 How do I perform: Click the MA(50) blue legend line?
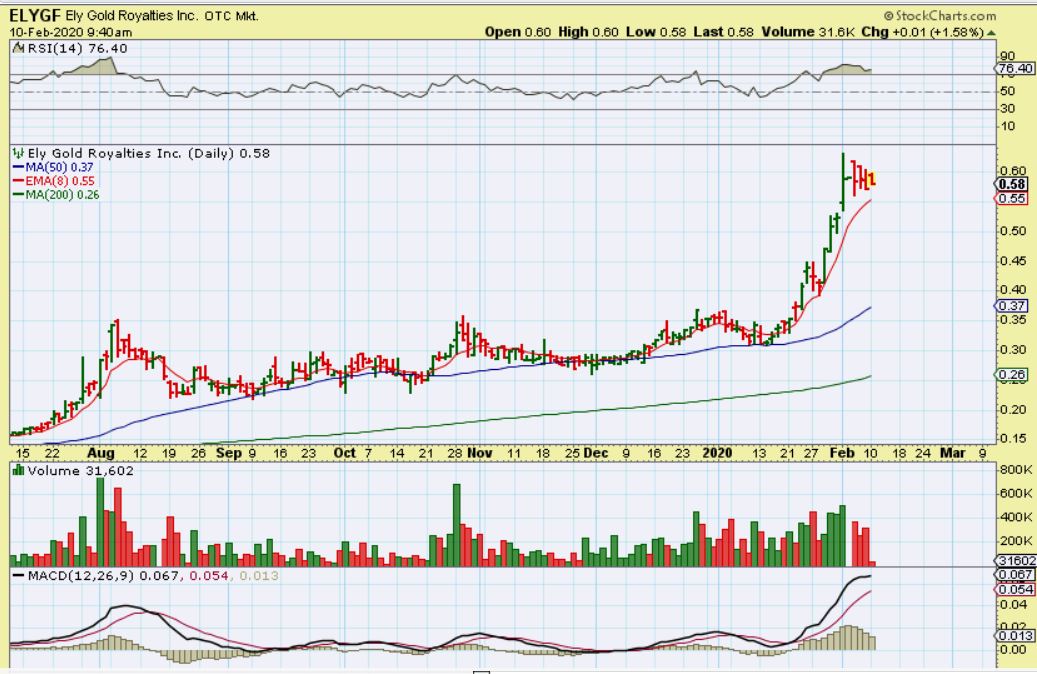17,167
